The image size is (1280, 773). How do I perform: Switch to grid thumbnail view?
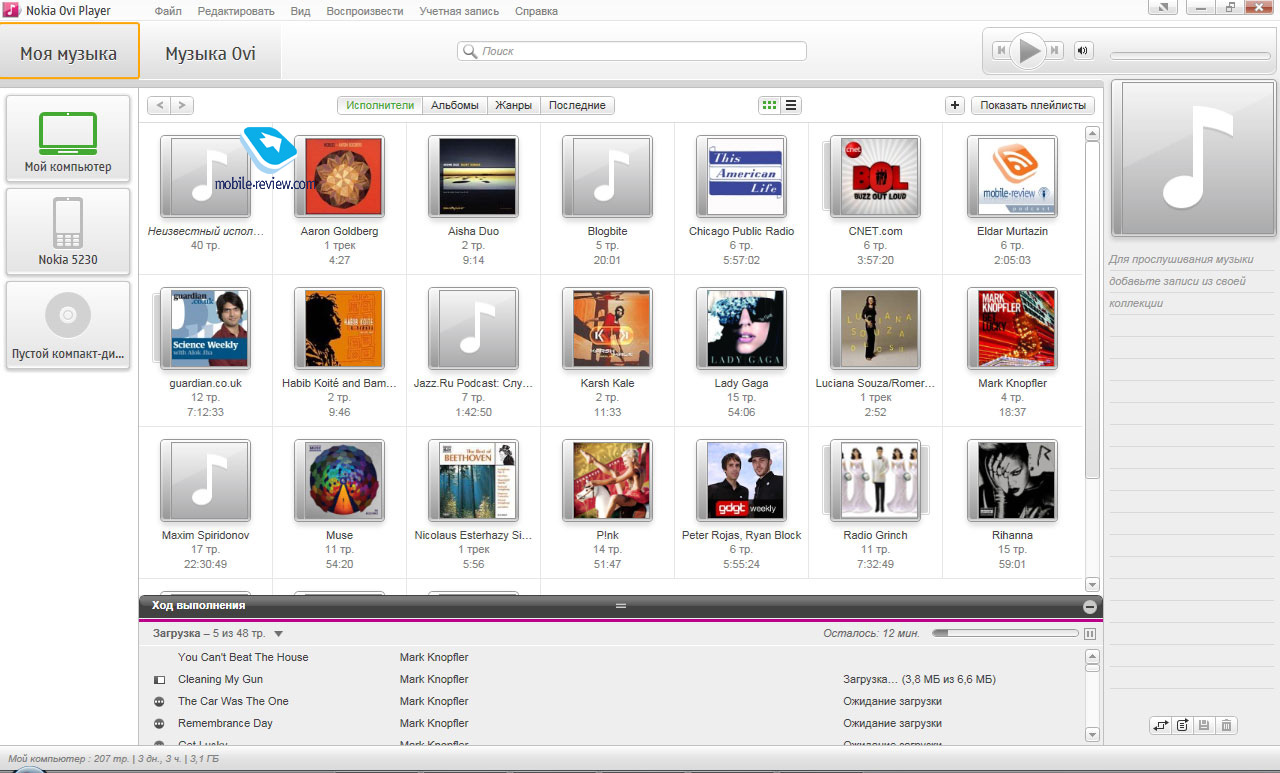pyautogui.click(x=769, y=105)
